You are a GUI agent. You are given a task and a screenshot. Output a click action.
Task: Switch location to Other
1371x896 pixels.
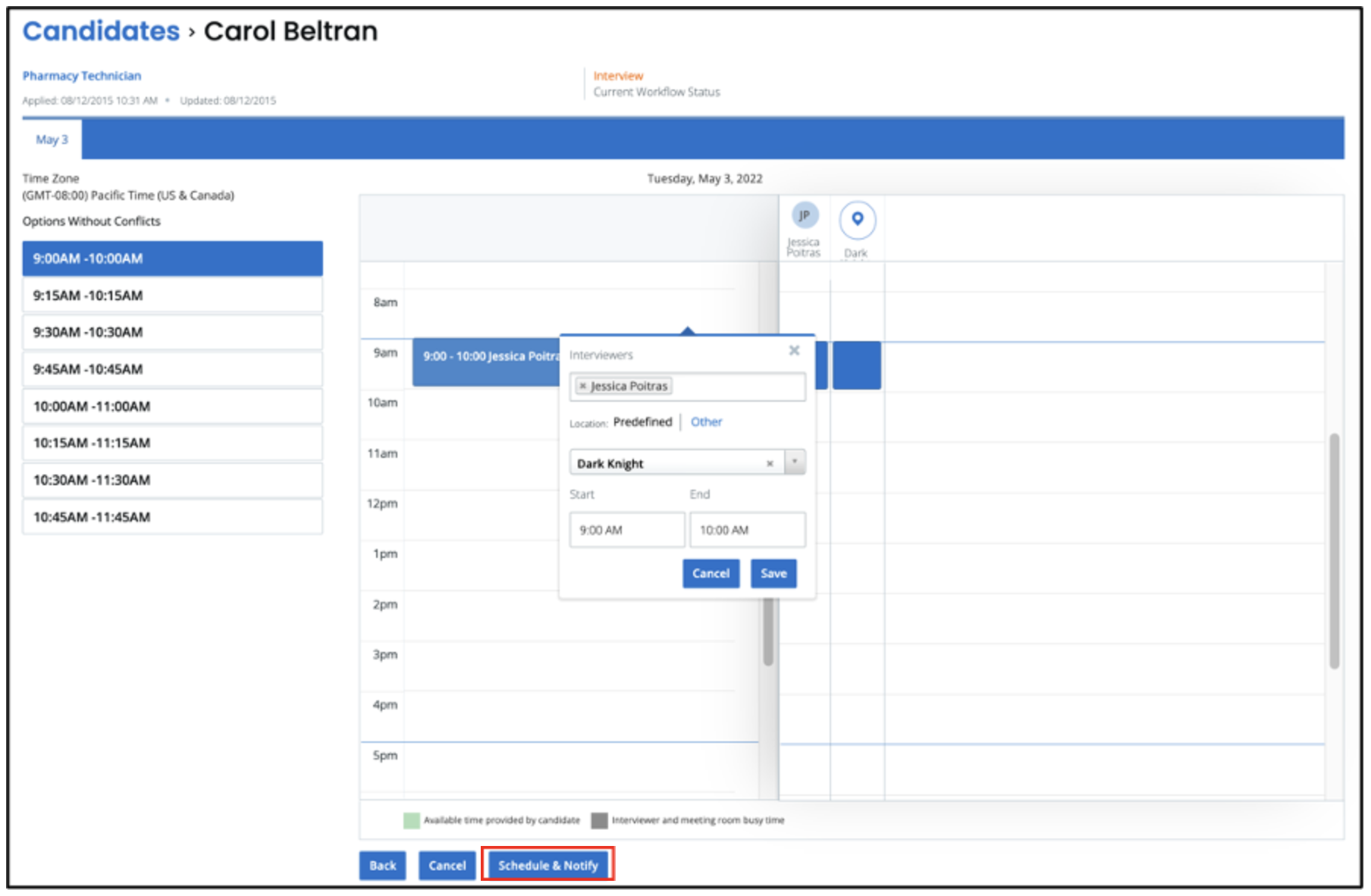click(x=706, y=421)
